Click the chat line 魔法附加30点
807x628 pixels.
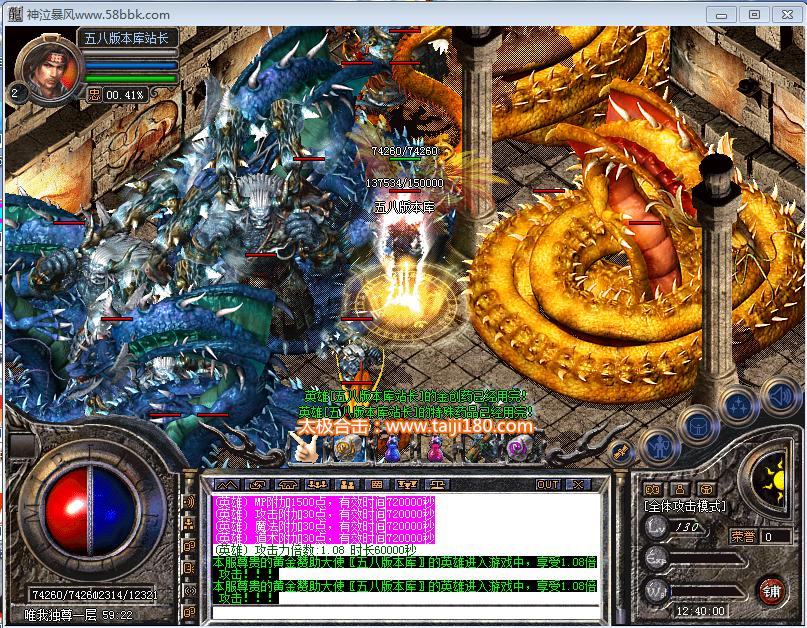coord(324,526)
